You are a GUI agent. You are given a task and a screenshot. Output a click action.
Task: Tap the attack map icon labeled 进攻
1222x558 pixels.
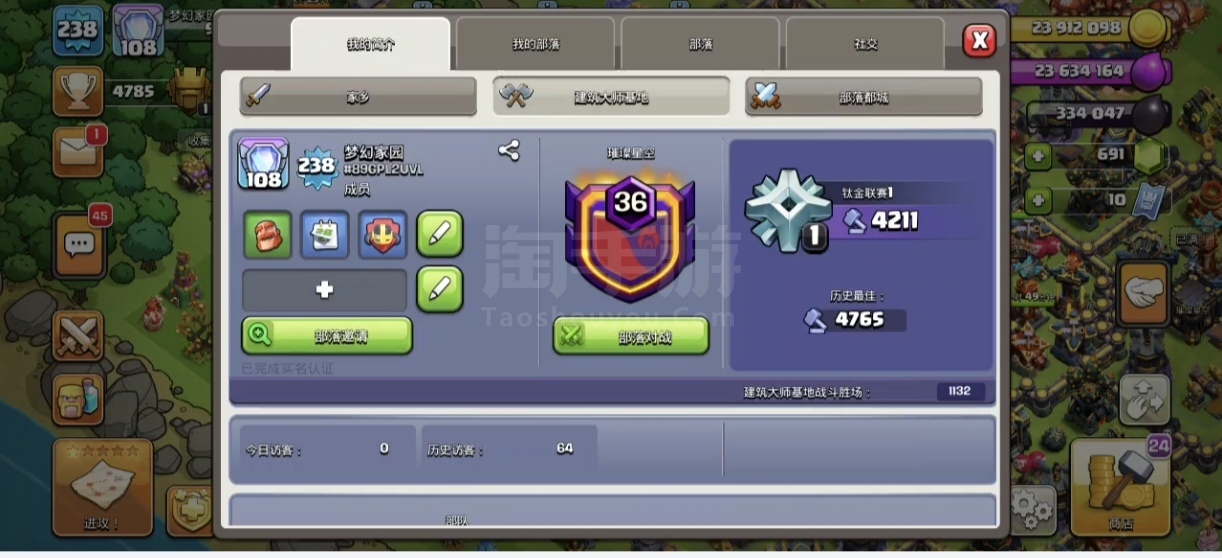102,487
